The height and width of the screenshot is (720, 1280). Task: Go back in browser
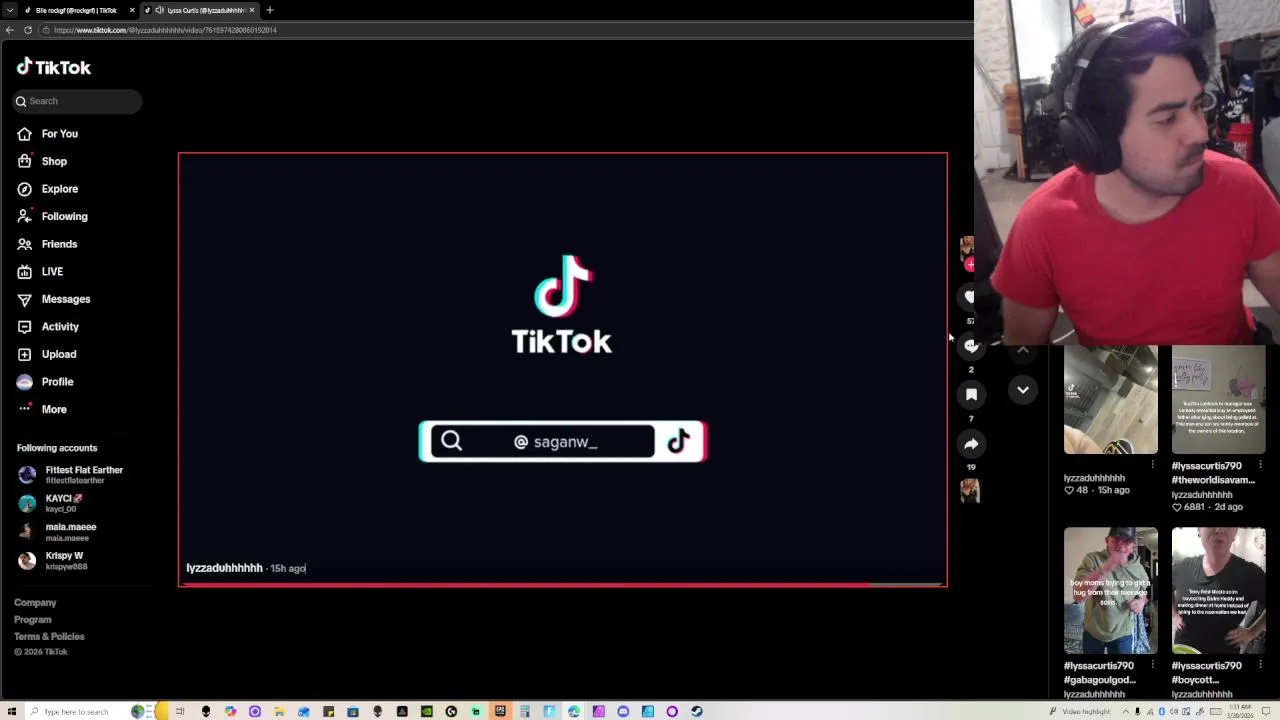tap(9, 30)
